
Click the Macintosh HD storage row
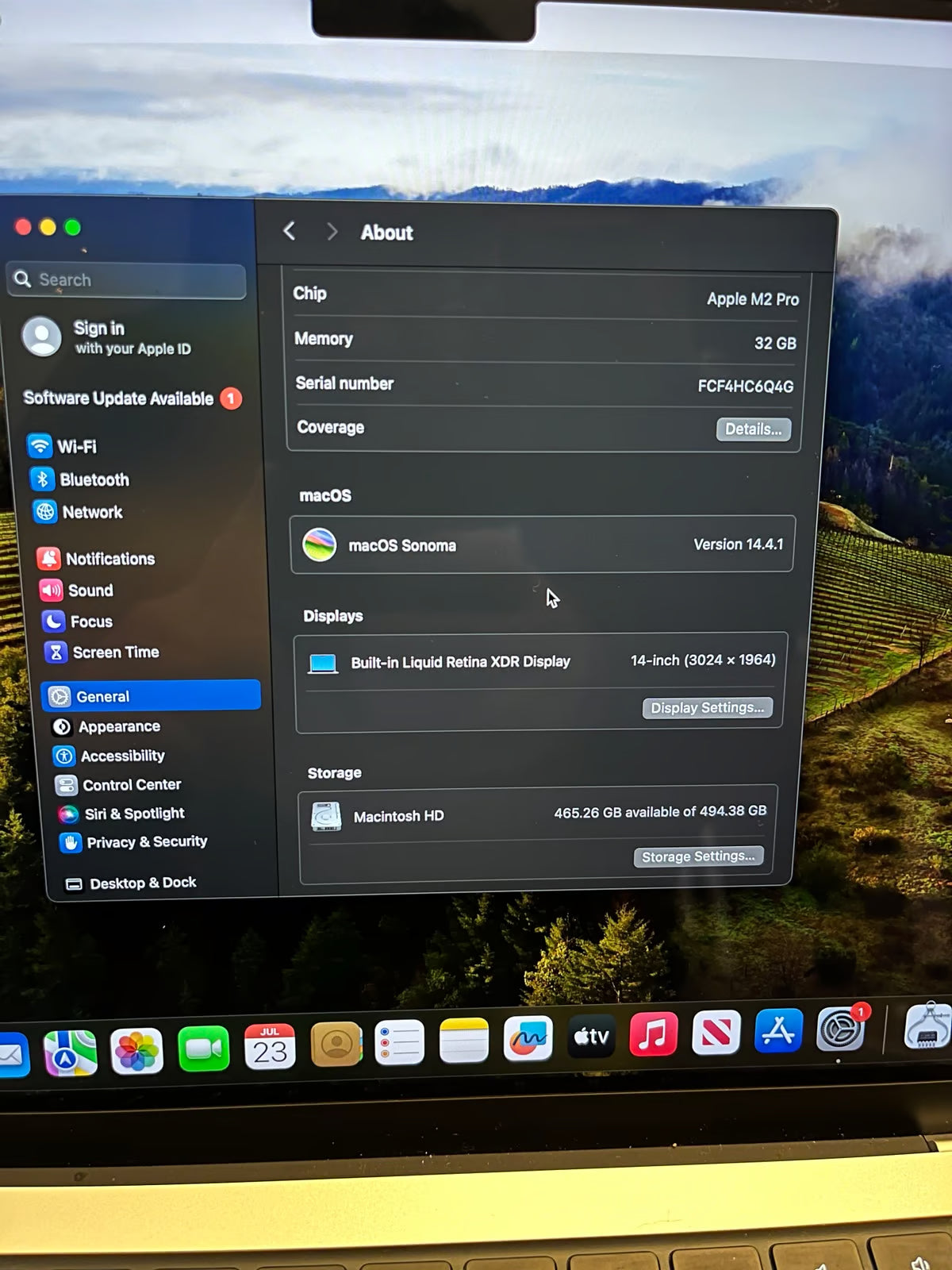point(538,814)
